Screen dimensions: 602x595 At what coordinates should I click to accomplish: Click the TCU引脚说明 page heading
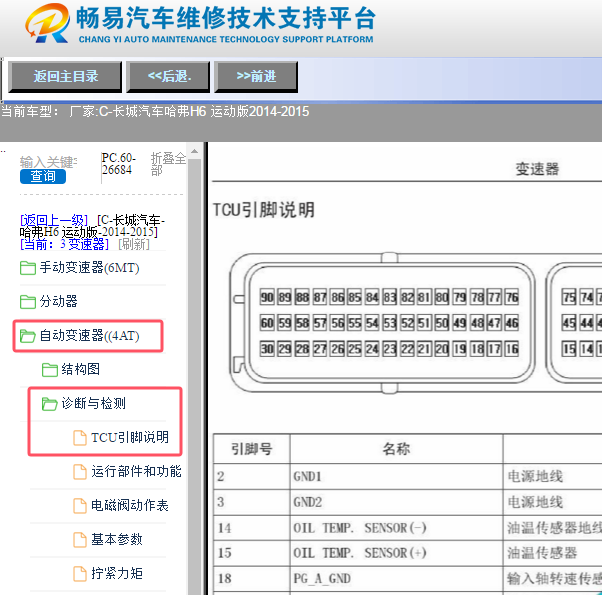coord(264,210)
